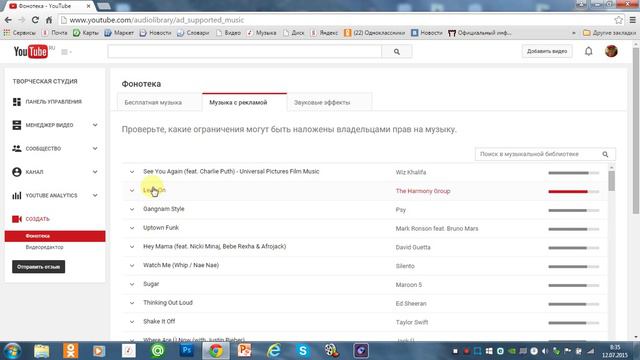
Task: Expand the Gangnam Style track details
Action: [132, 209]
